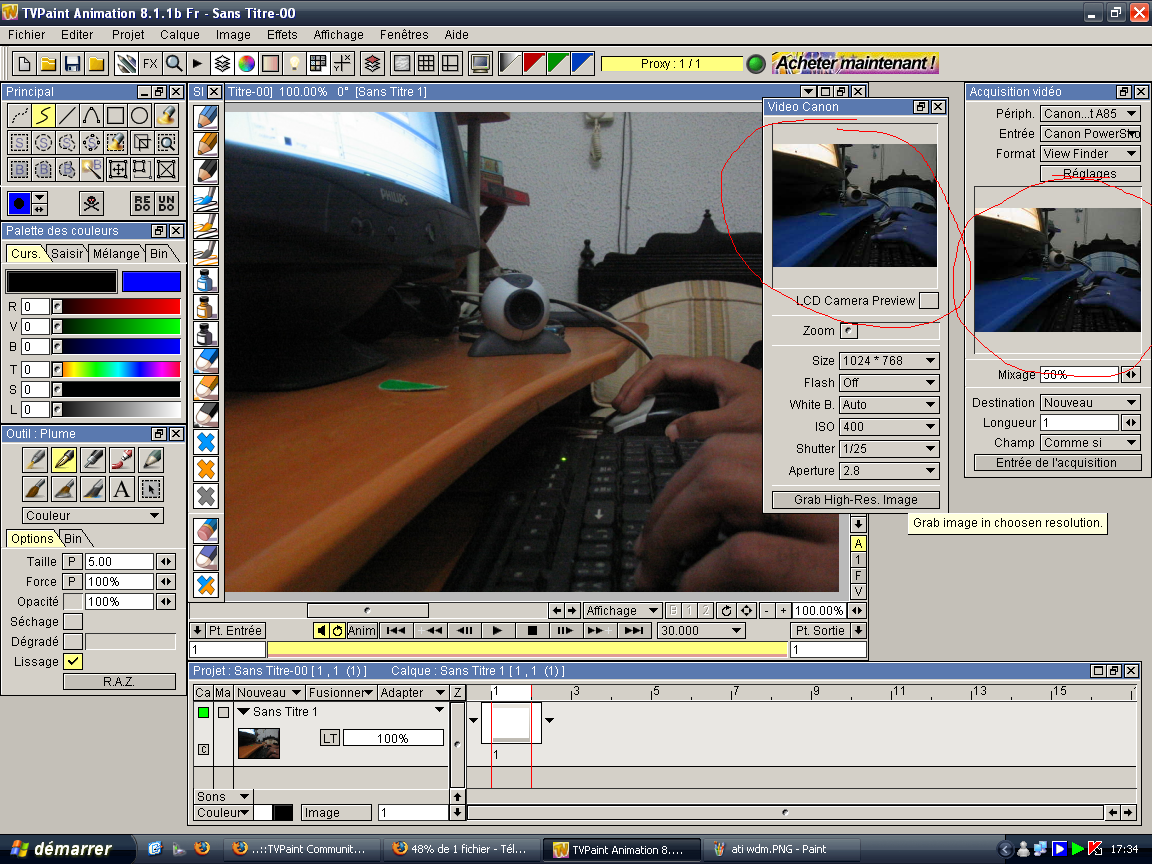Click the orange X icon in side toolbar
1152x864 pixels.
[x=206, y=469]
